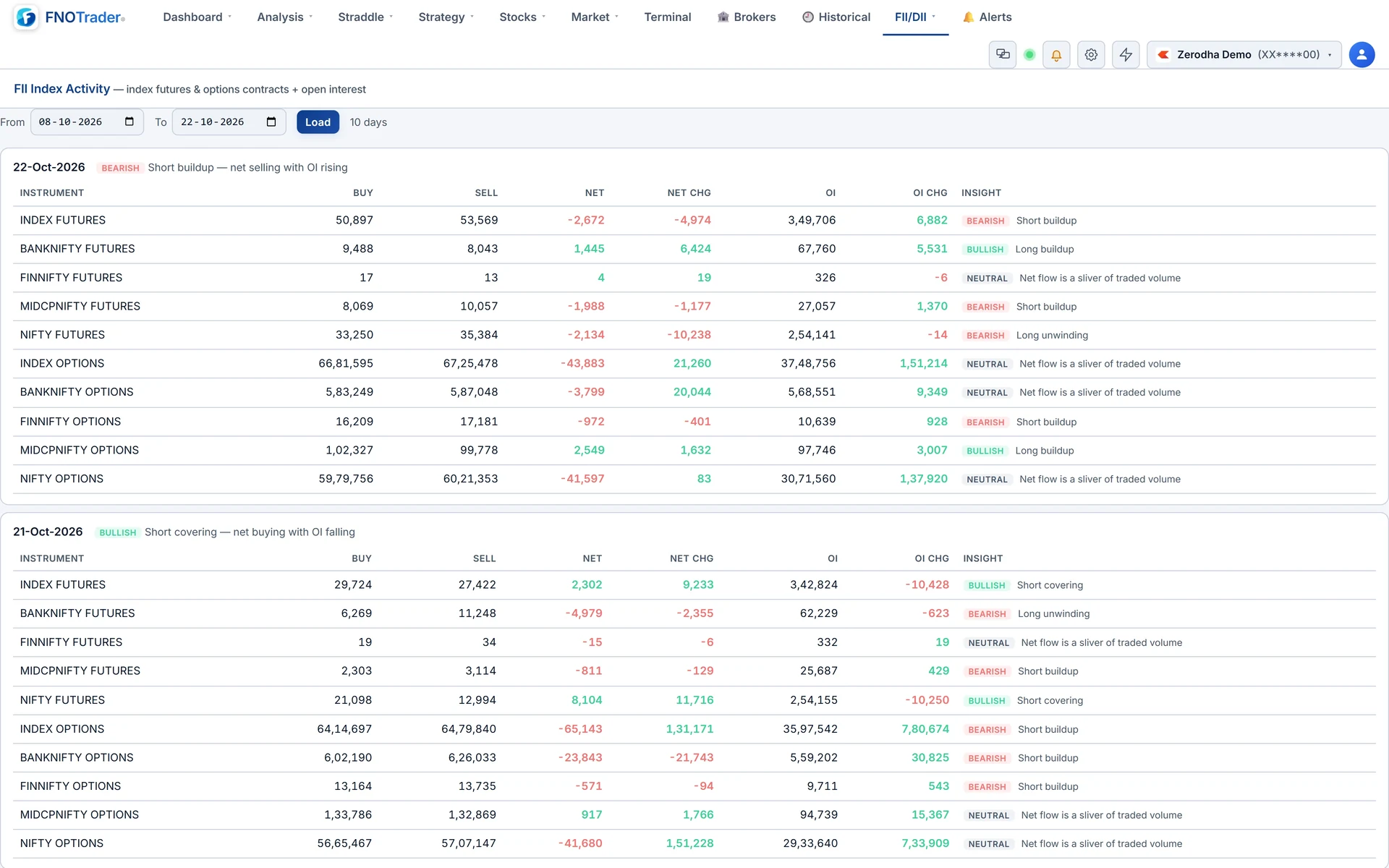The image size is (1389, 868).
Task: Click the green connection status indicator
Action: tap(1029, 54)
